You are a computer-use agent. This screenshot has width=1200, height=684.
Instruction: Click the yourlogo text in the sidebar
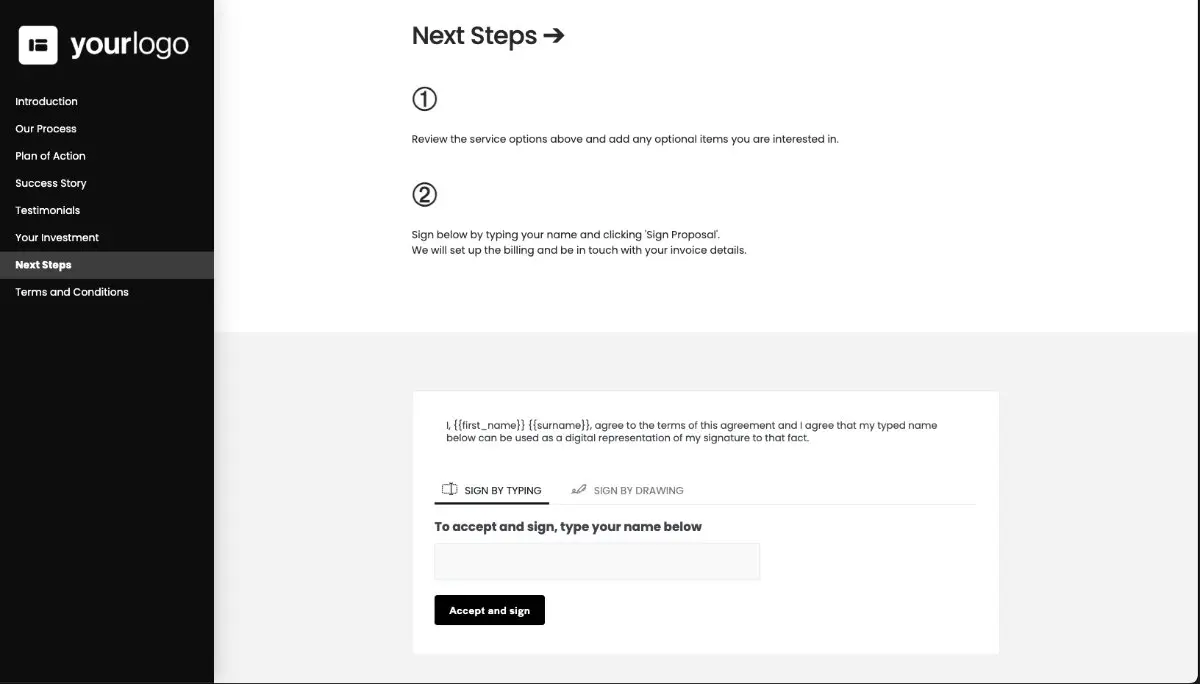click(x=128, y=44)
